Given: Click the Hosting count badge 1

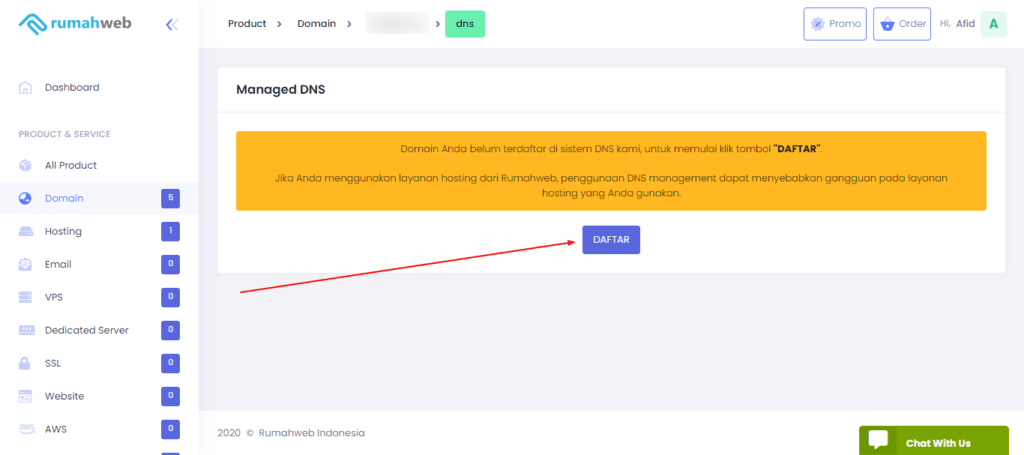Looking at the screenshot, I should 170,231.
